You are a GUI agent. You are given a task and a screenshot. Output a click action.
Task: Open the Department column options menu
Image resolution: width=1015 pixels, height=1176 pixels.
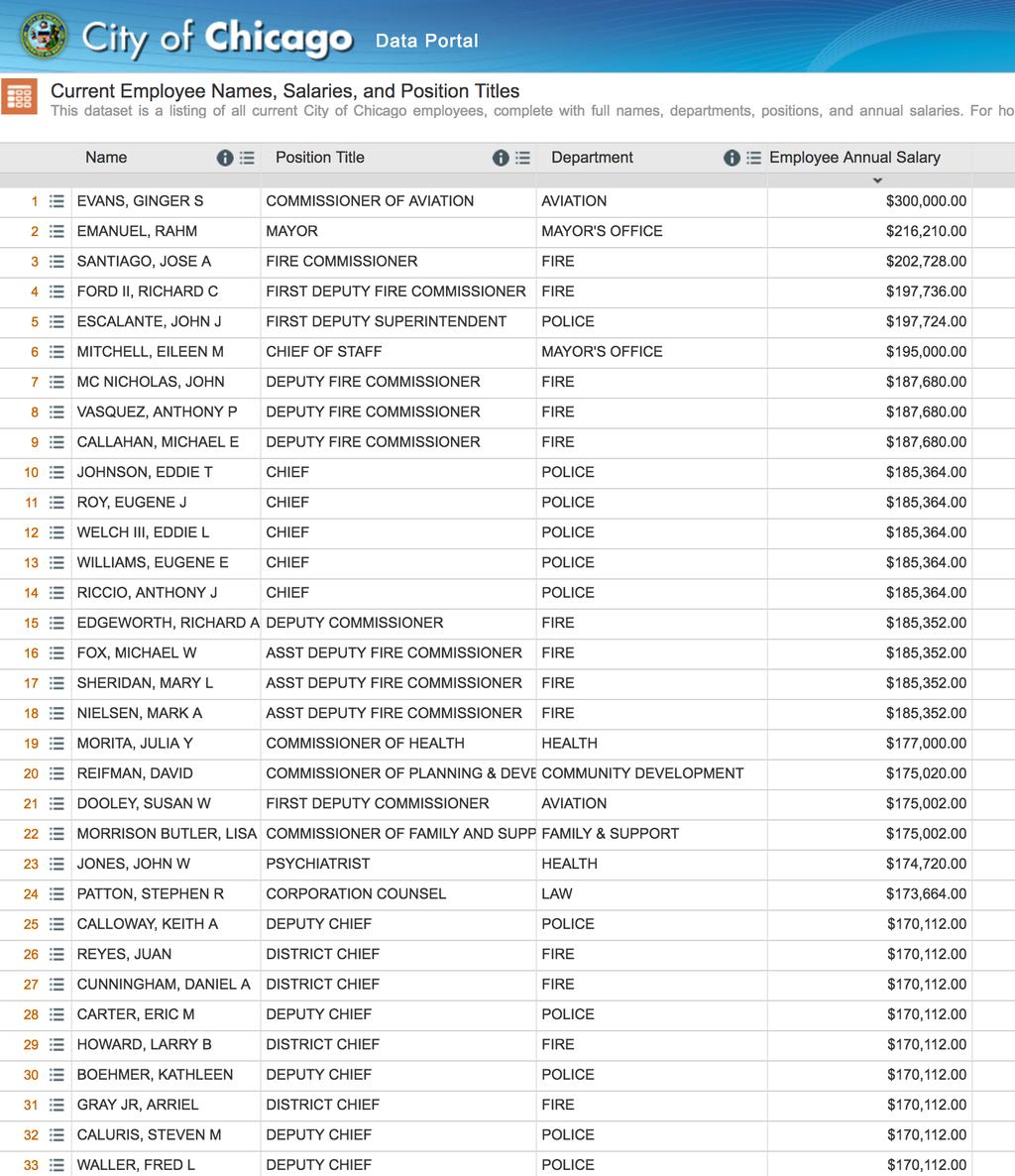pyautogui.click(x=753, y=158)
